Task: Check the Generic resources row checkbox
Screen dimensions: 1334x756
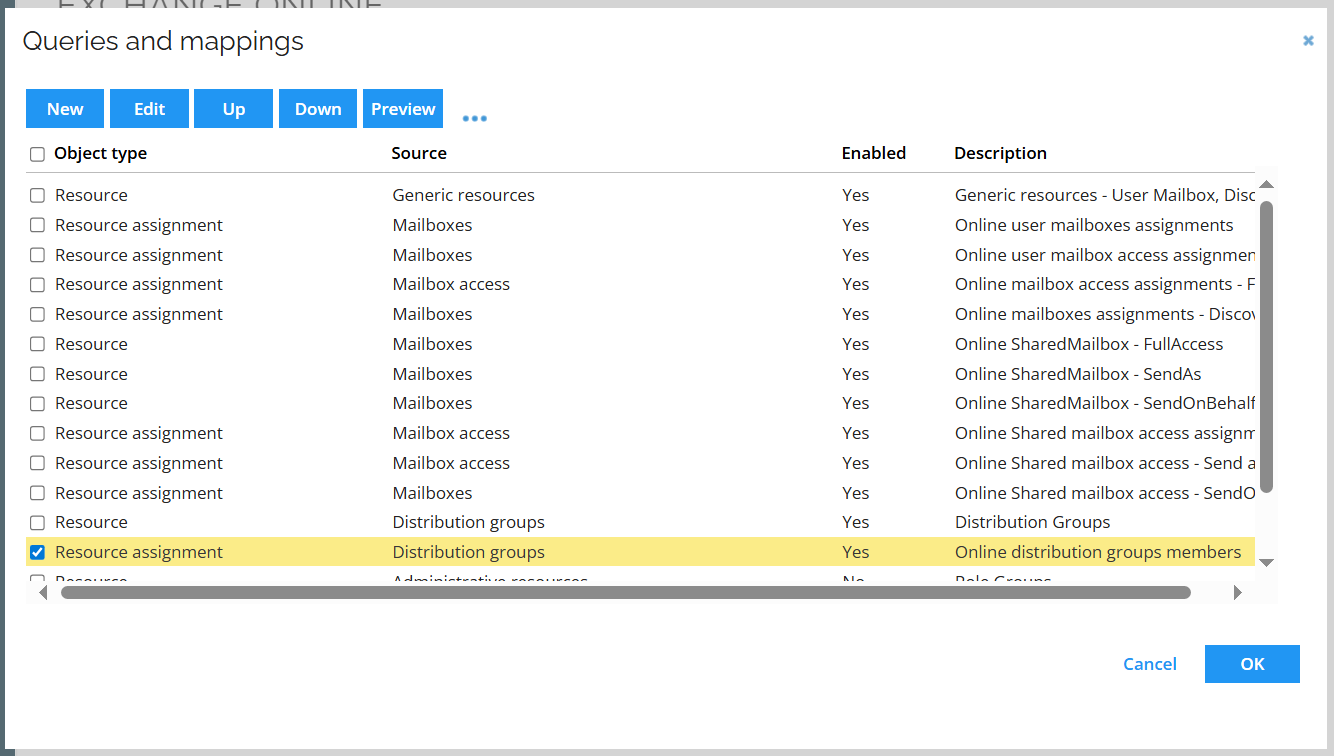Action: click(37, 195)
